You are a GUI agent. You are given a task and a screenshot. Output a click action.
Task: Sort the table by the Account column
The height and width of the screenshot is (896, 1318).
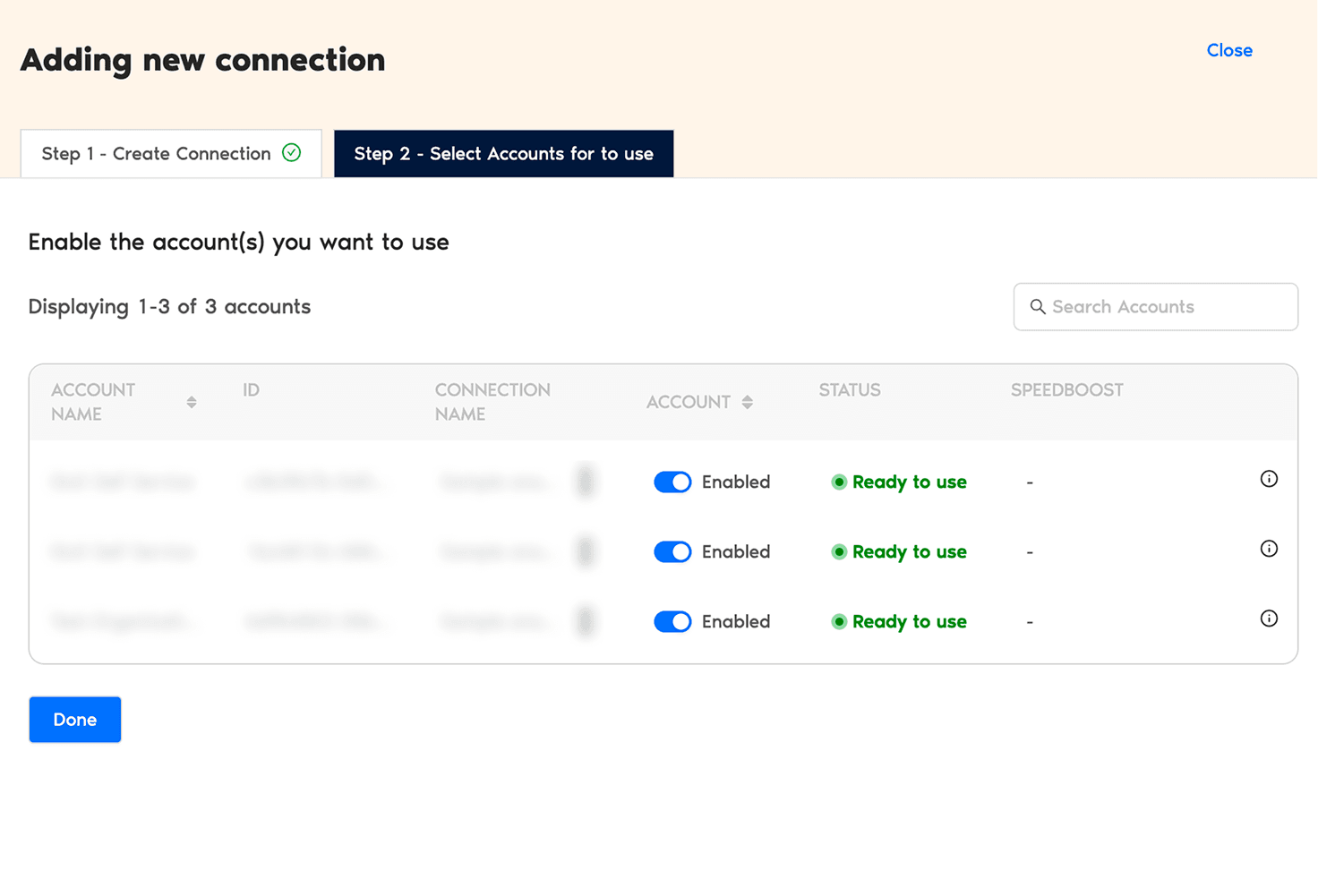(748, 402)
